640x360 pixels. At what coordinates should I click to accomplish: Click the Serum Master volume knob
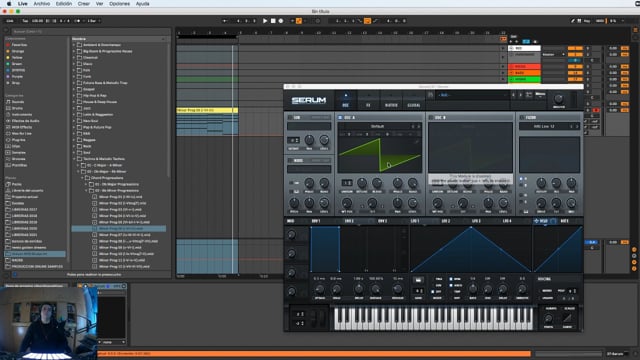[x=559, y=98]
